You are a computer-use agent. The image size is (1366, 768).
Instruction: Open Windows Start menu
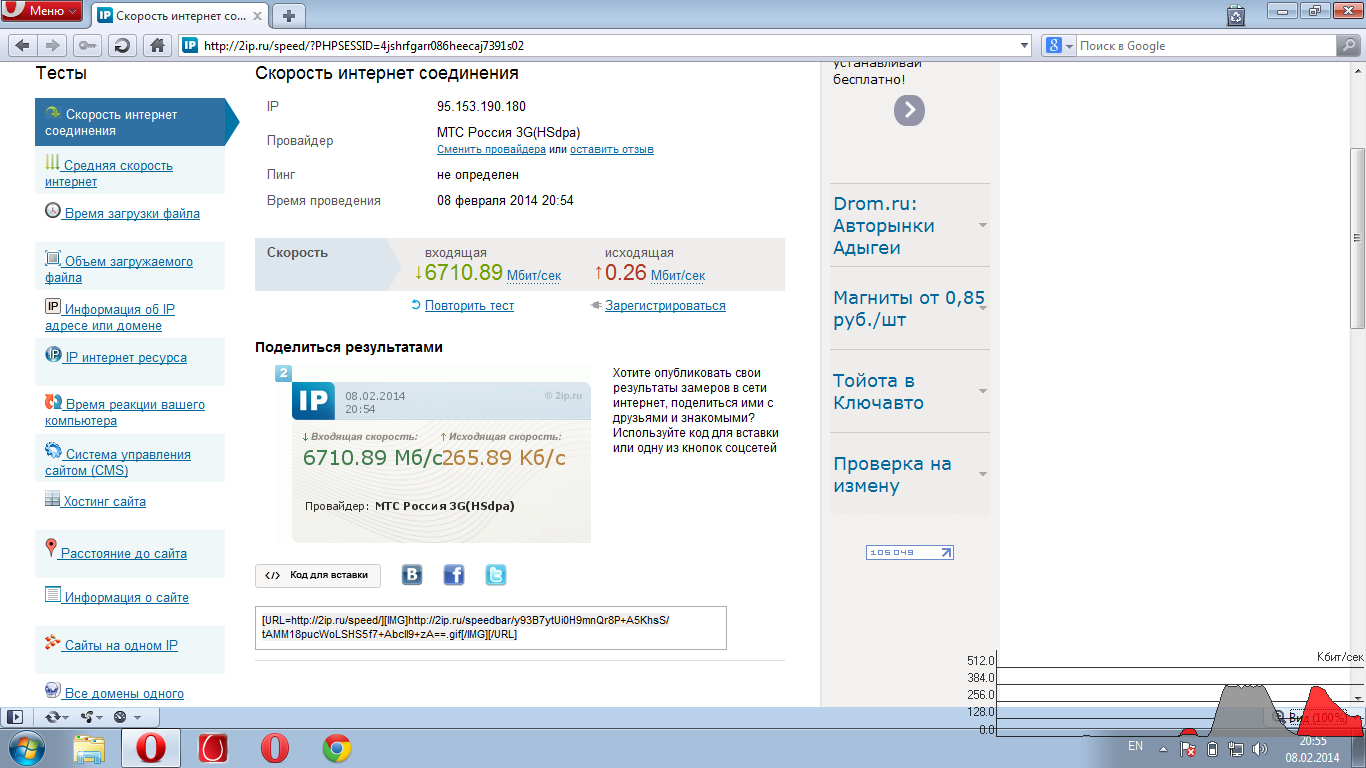coord(26,748)
